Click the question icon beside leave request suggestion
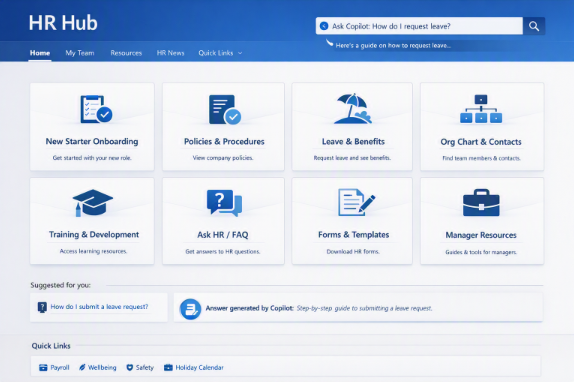The height and width of the screenshot is (382, 574). [42, 307]
